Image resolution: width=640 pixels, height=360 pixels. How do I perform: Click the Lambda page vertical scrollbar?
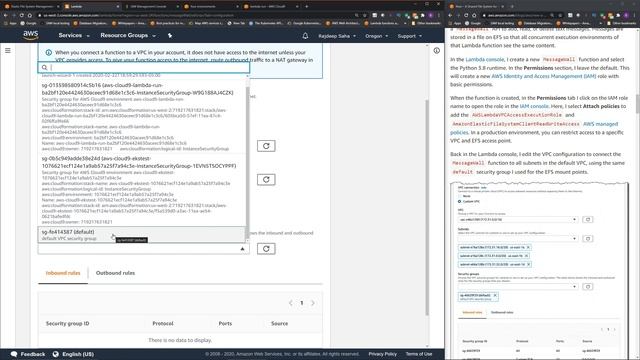point(427,208)
